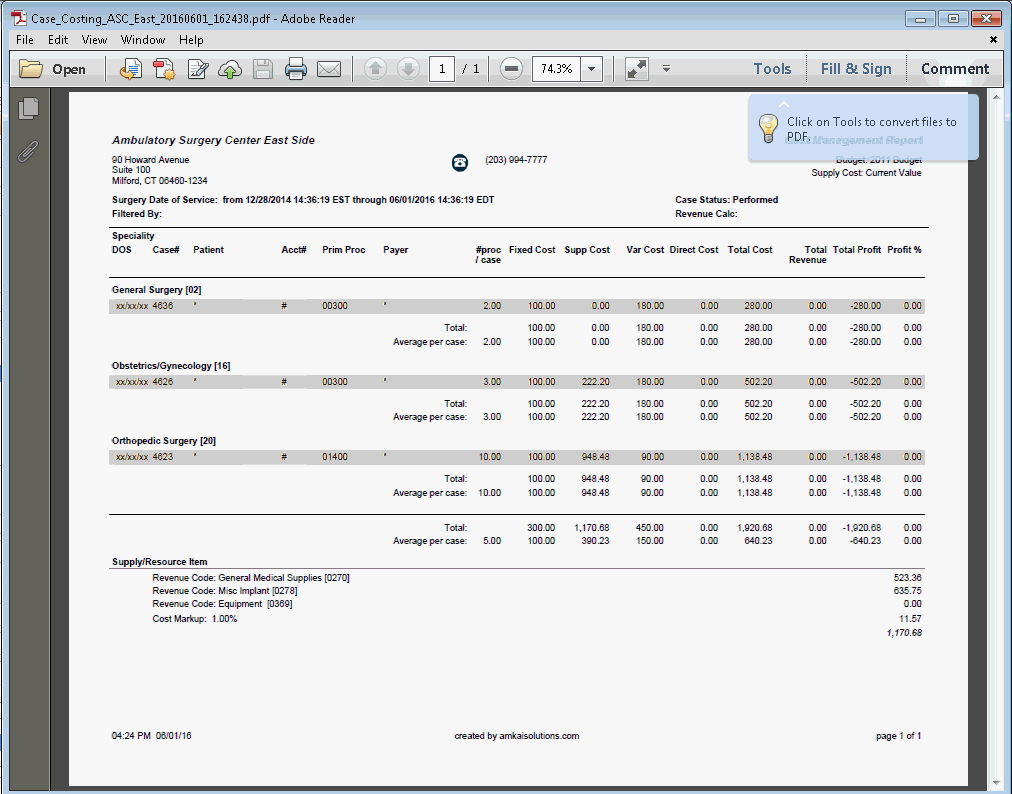
Task: Show page thumbnails panel in the sidebar
Action: coord(28,108)
